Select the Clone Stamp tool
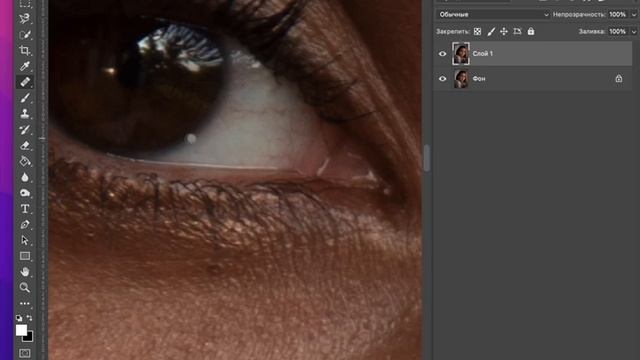This screenshot has width=640, height=360. tap(24, 113)
